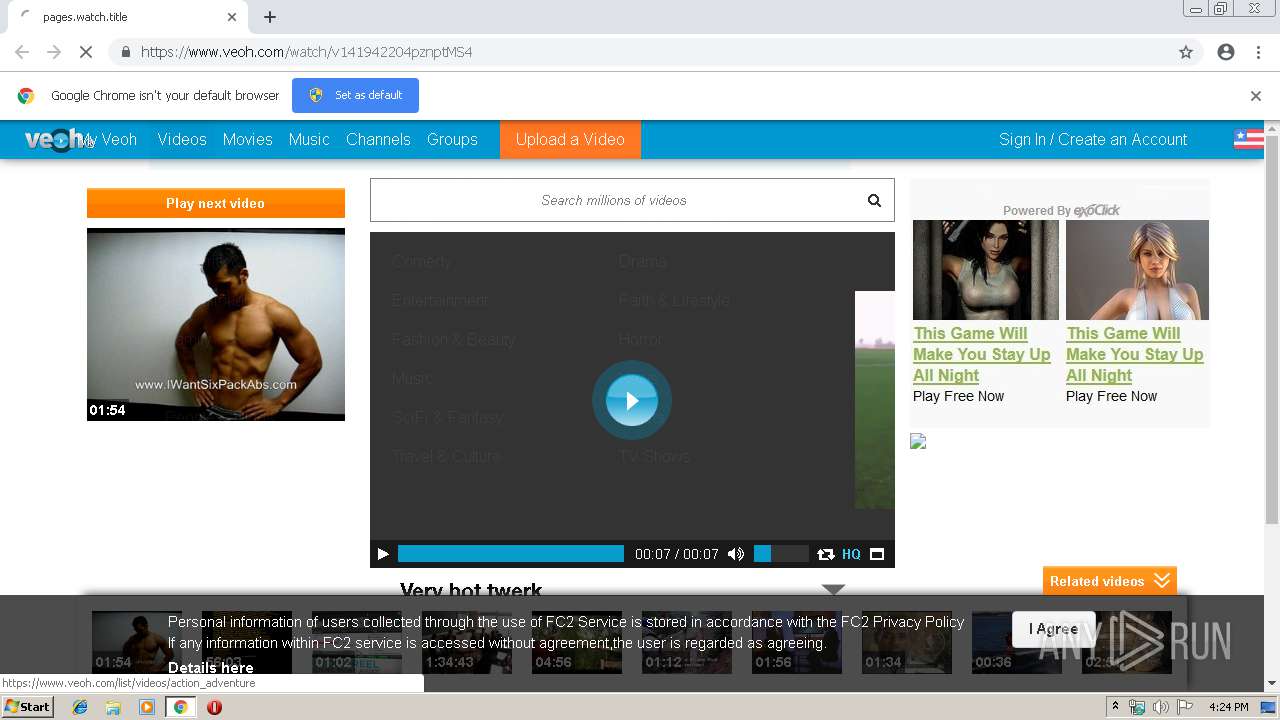Open system tray volume icon
Viewport: 1280px width, 720px height.
point(1161,707)
